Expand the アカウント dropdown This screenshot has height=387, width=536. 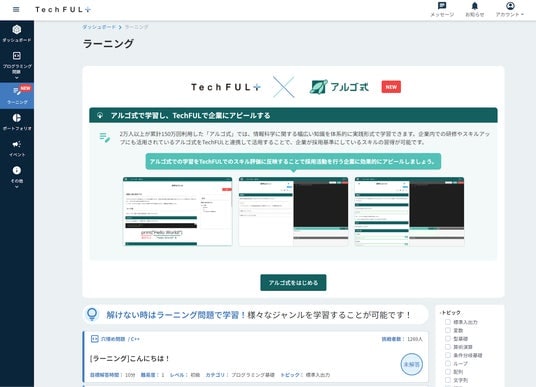[510, 9]
